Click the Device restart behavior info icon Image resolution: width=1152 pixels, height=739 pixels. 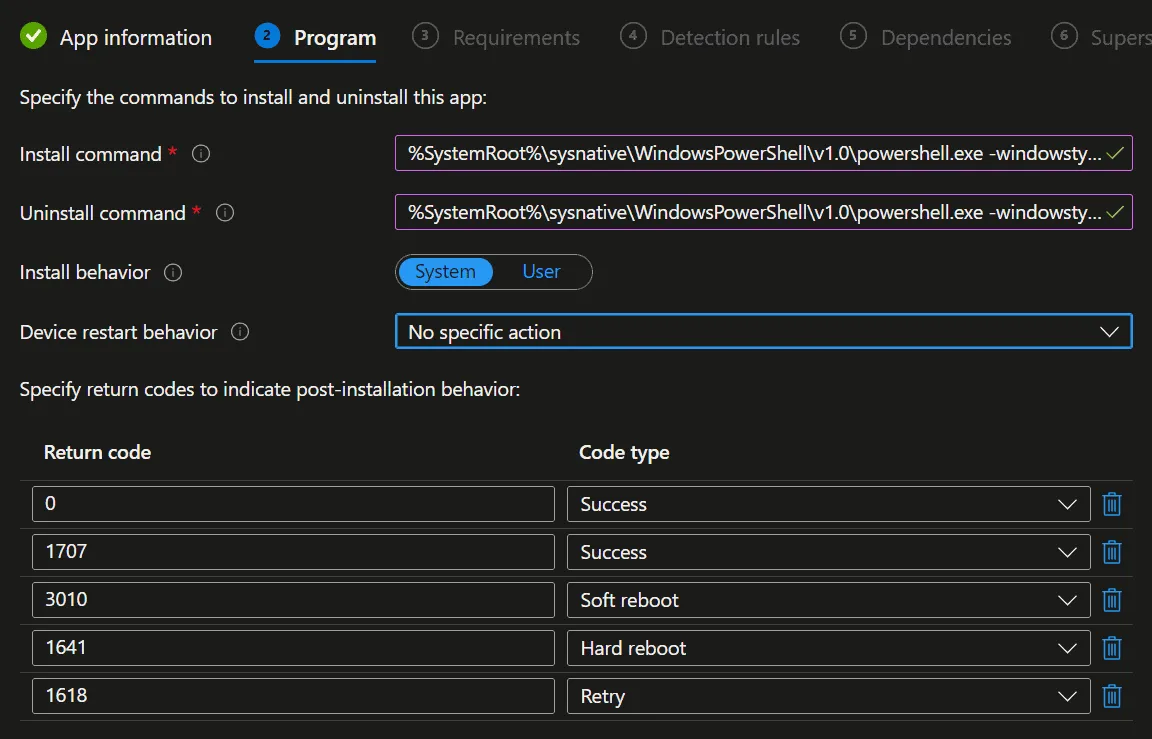coord(240,332)
